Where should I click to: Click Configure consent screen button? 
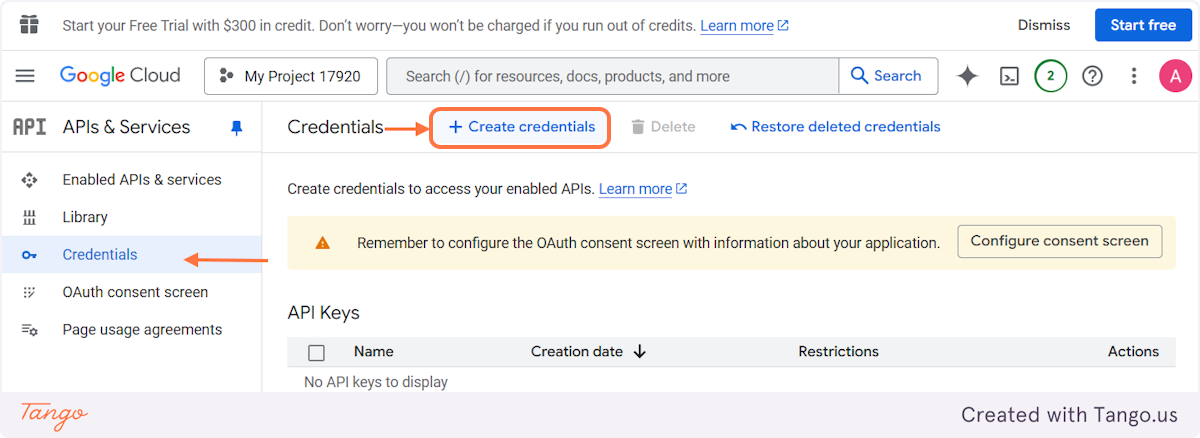click(x=1059, y=241)
